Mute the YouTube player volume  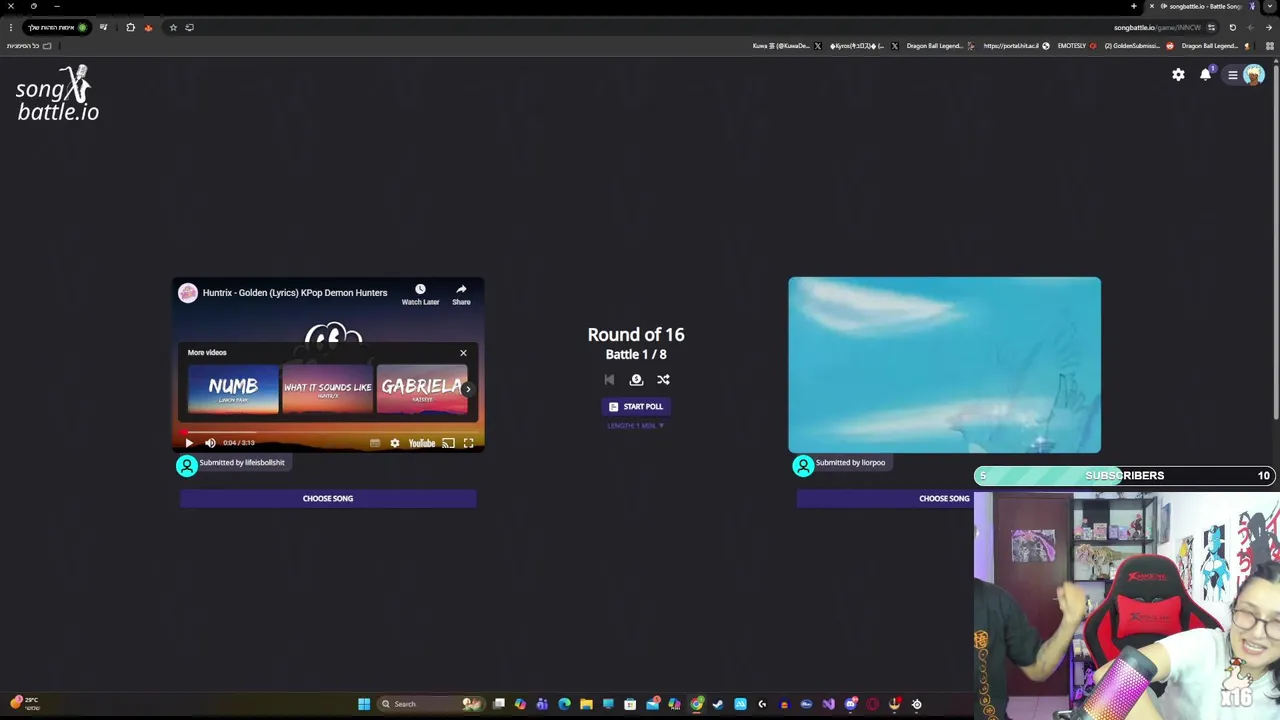(210, 443)
